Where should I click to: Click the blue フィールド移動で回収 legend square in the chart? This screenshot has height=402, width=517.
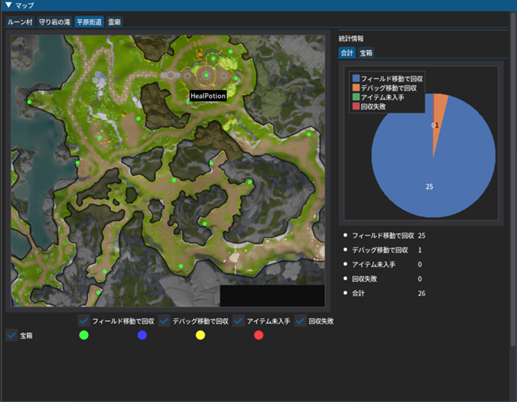point(356,79)
